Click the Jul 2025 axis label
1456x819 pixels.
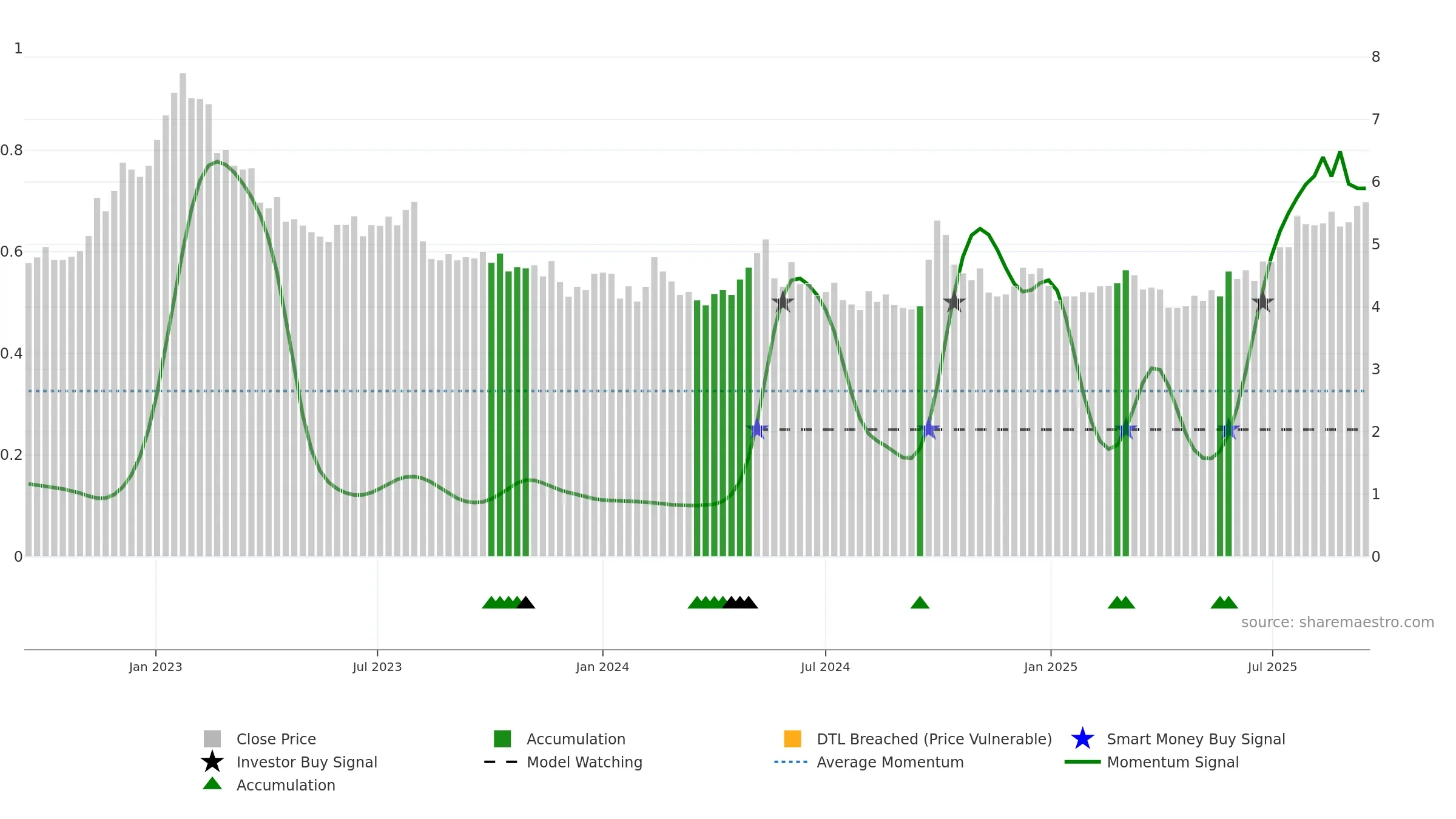[1272, 667]
